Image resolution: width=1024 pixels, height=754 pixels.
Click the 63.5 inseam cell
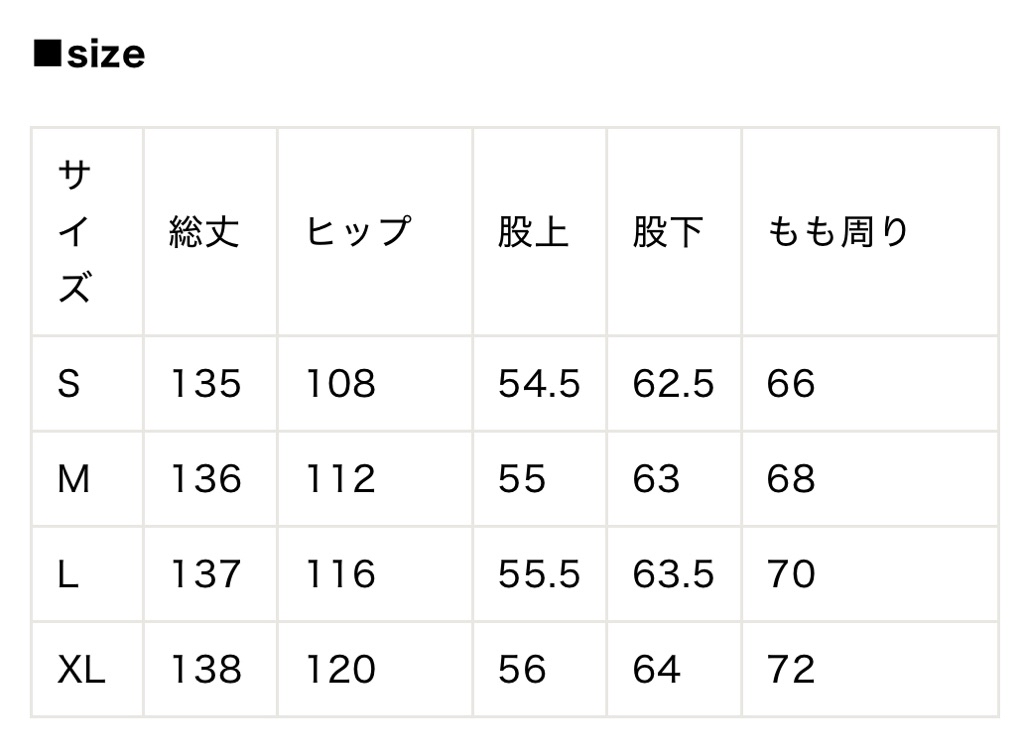(x=673, y=574)
